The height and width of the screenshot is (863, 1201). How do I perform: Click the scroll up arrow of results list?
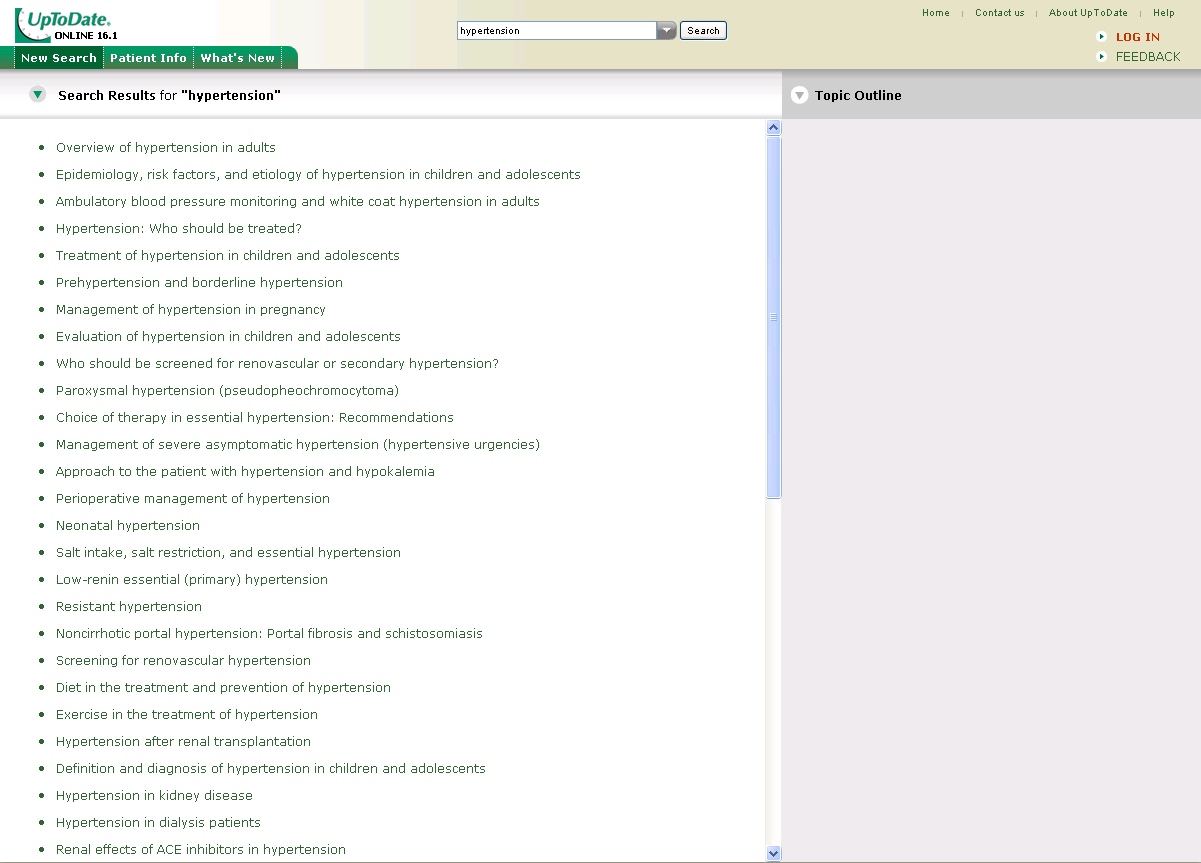pyautogui.click(x=773, y=128)
